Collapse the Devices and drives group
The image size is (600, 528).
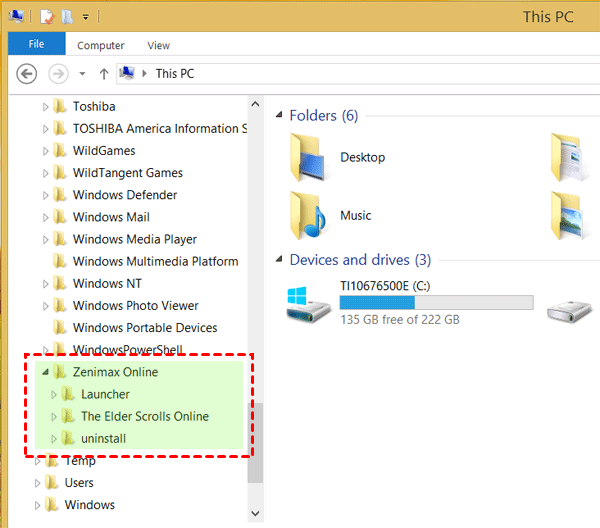(x=279, y=260)
